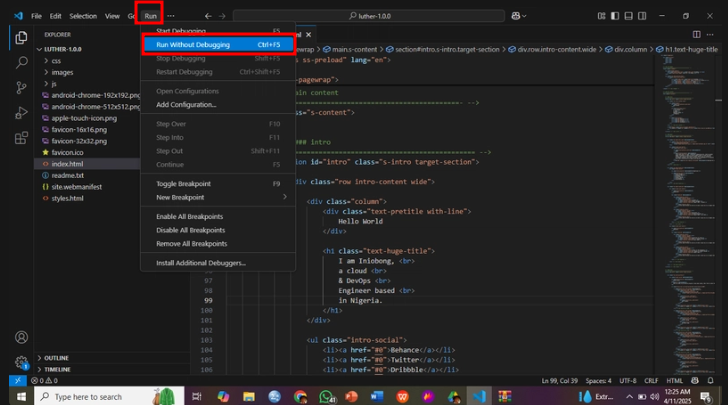The image size is (728, 405).
Task: Open the Manage gear icon
Action: click(21, 362)
